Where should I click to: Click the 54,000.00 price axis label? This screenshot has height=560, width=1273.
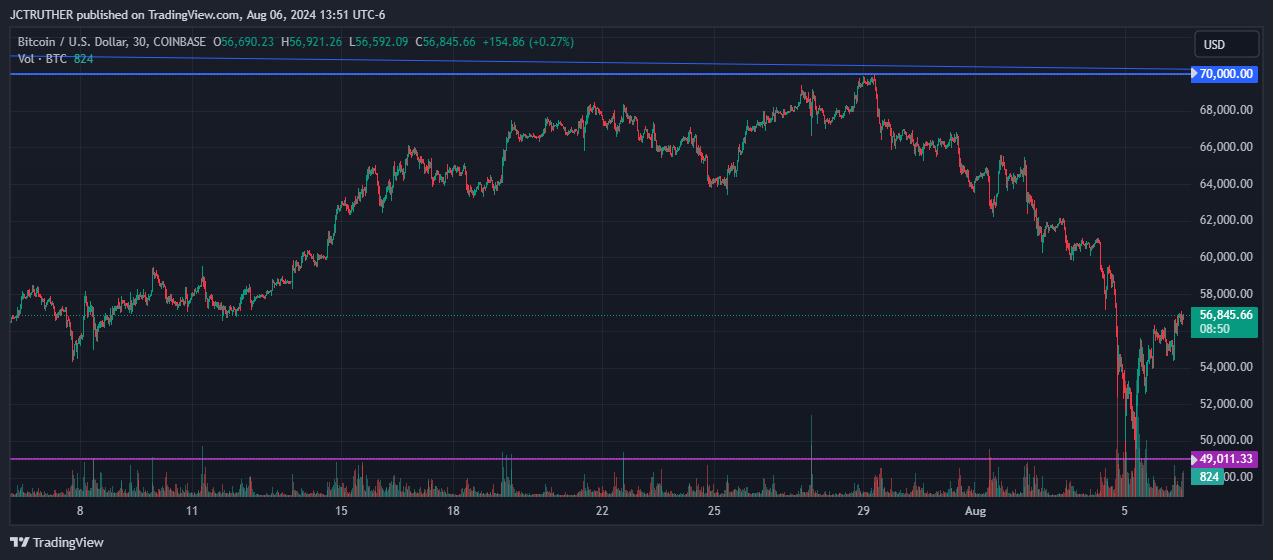[x=1226, y=367]
